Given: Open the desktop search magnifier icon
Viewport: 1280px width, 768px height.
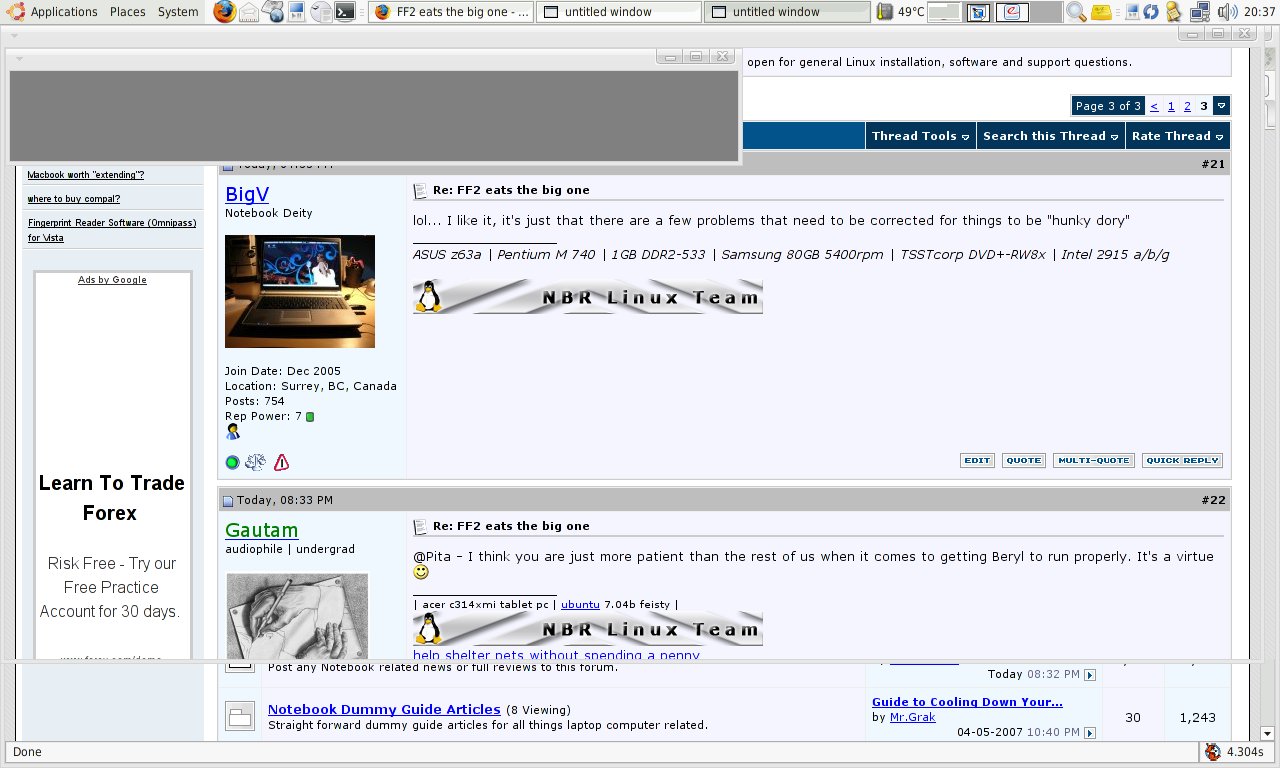Looking at the screenshot, I should pos(1076,12).
